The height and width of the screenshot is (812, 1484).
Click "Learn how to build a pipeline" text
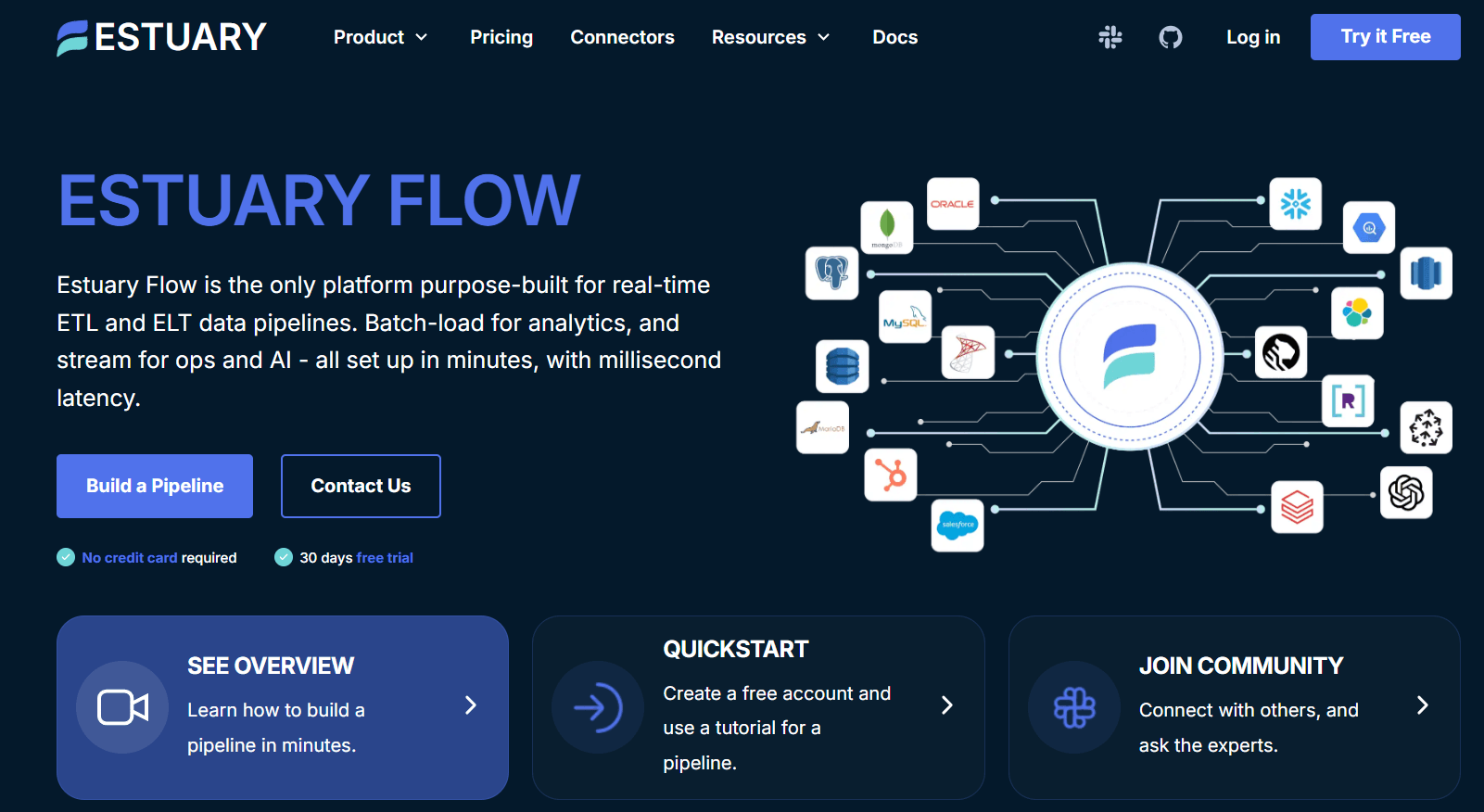pos(276,728)
